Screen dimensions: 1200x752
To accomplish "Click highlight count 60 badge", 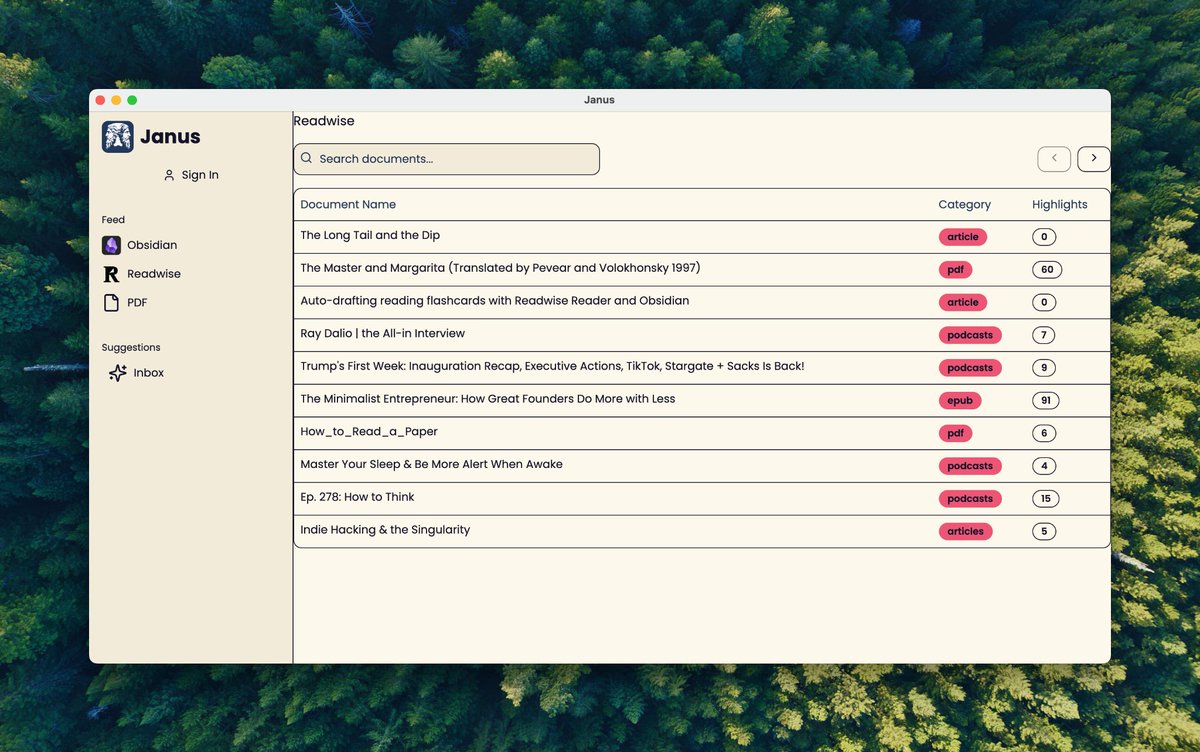I will (x=1047, y=270).
